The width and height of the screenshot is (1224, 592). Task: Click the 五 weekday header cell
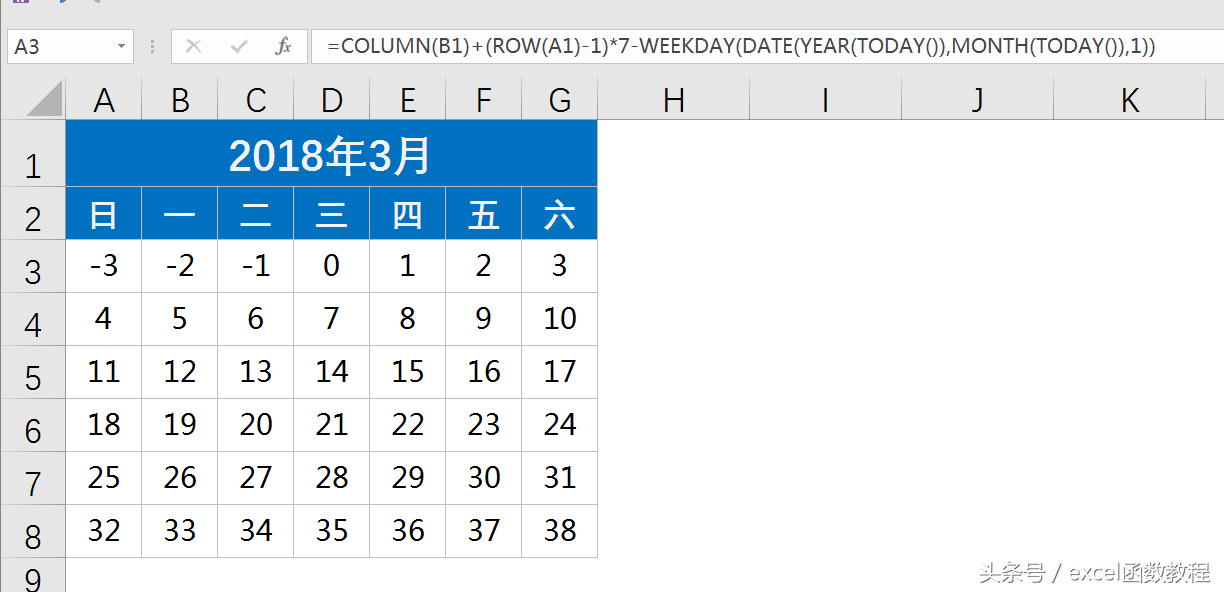[484, 214]
